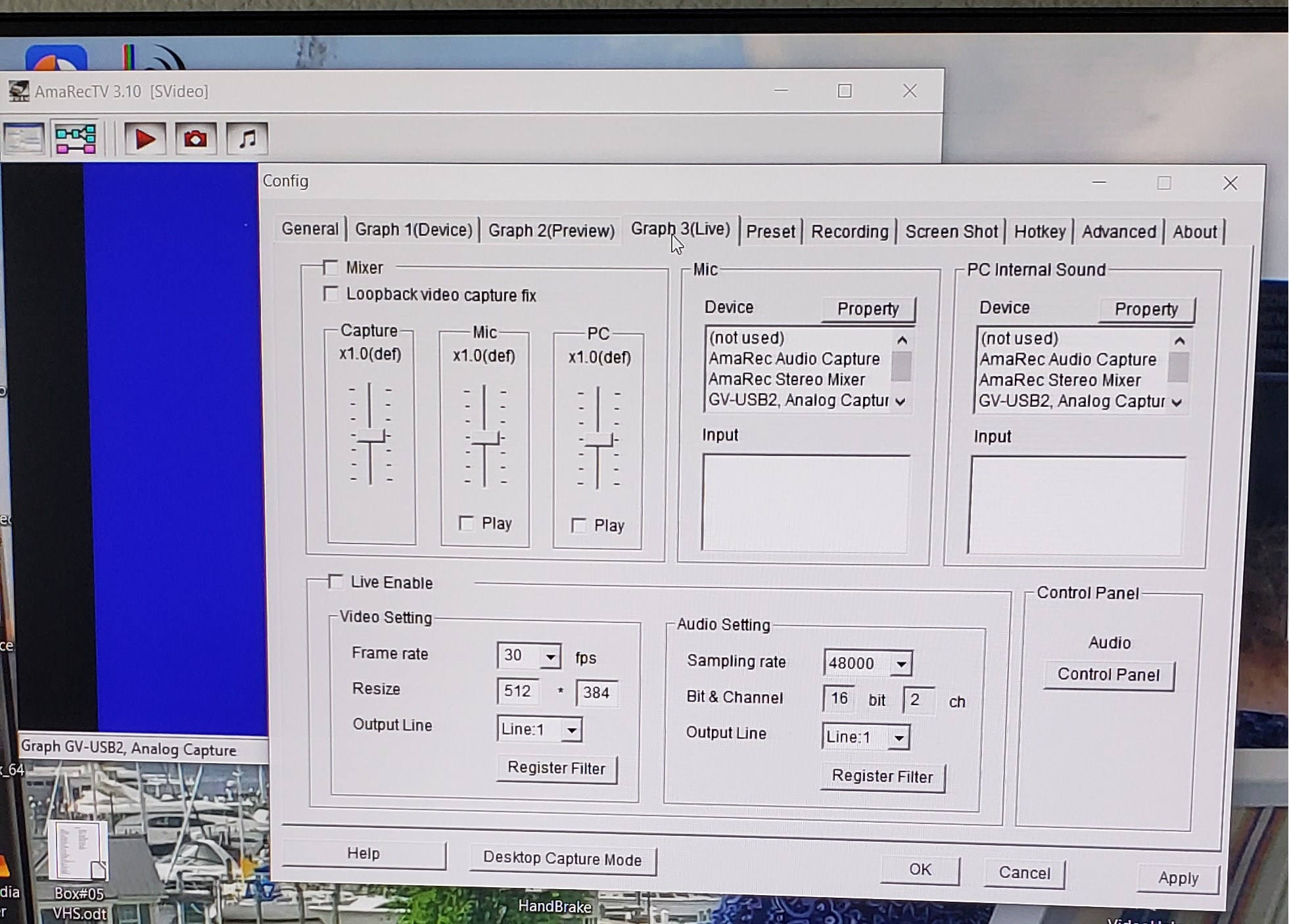Click the Resize height field 384
1289x924 pixels.
[x=597, y=693]
